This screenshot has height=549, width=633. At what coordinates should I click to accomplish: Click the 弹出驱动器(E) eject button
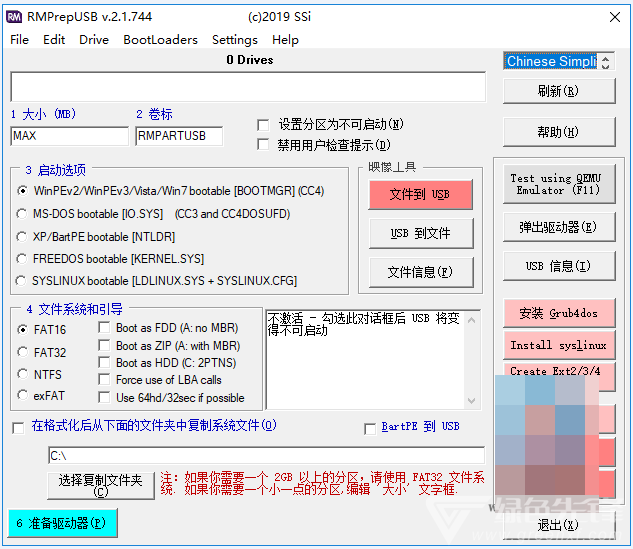click(x=559, y=227)
